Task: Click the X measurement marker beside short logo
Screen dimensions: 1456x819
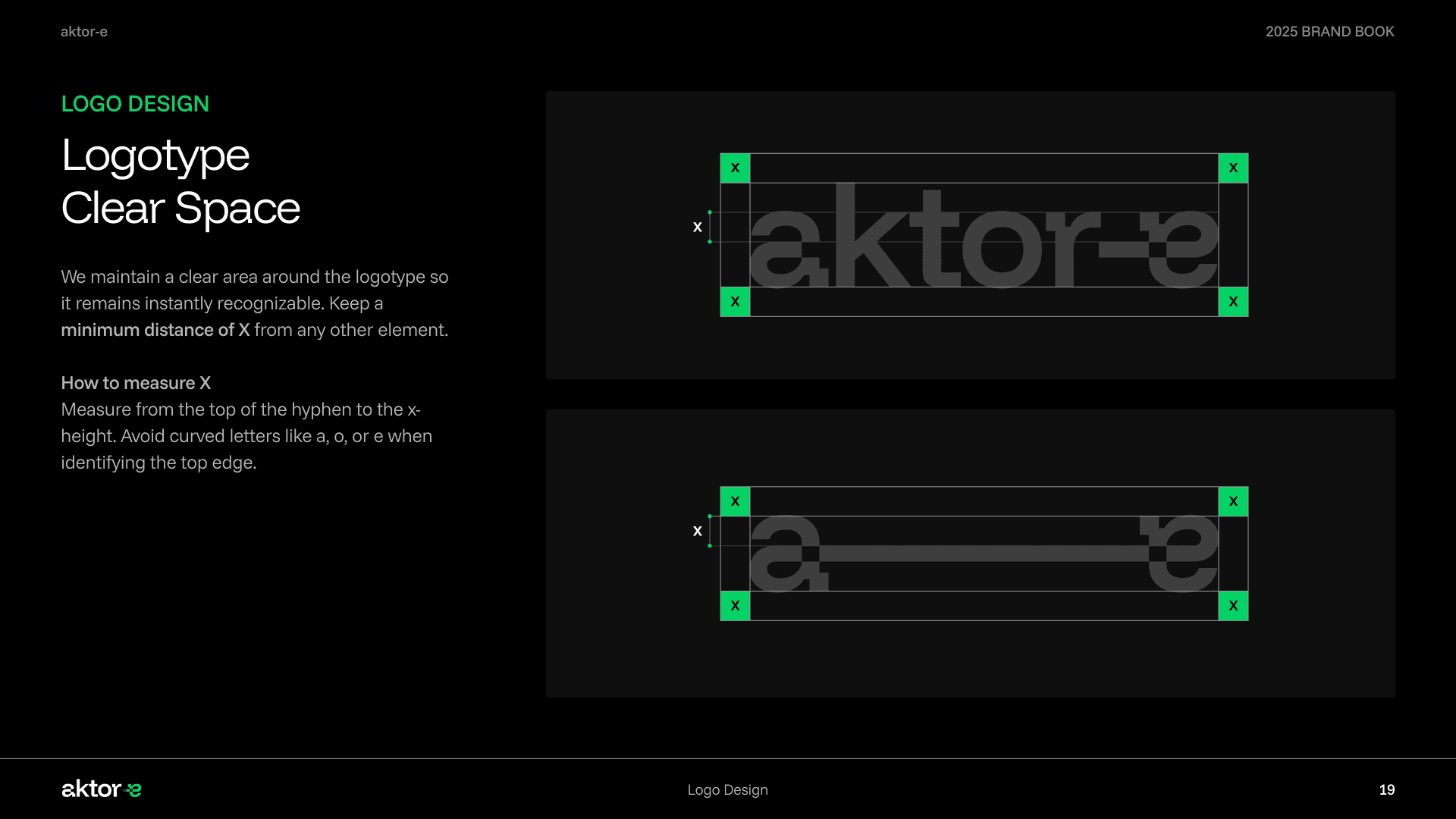Action: point(698,531)
